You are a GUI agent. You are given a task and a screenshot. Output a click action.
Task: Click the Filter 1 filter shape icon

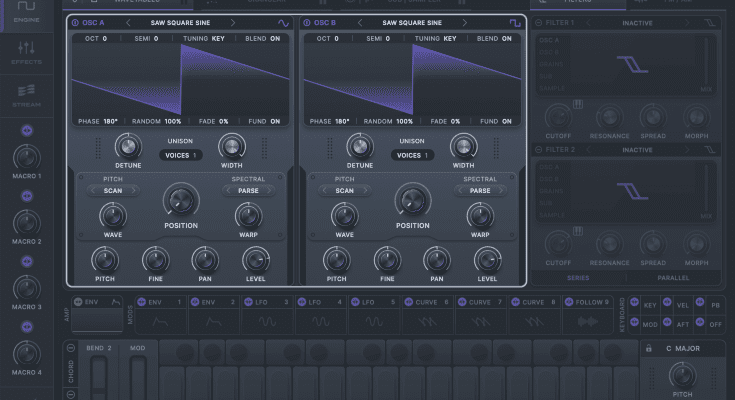point(710,22)
